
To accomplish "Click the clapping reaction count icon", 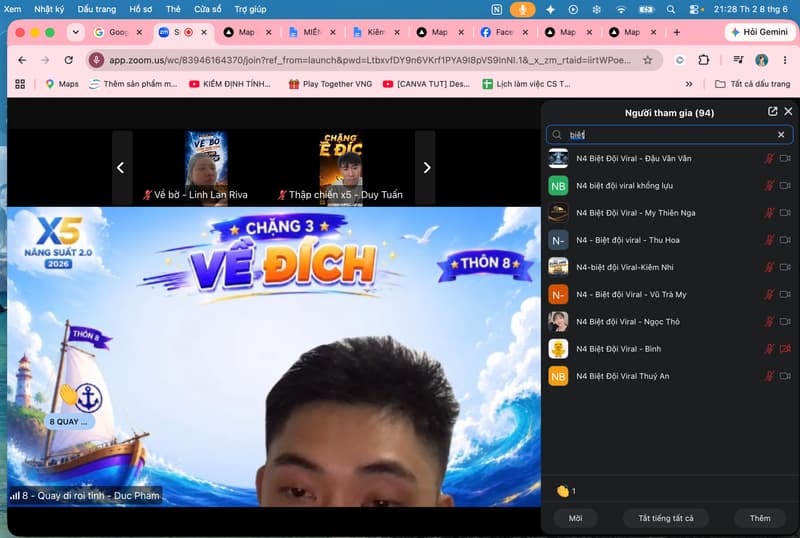I will pyautogui.click(x=563, y=491).
